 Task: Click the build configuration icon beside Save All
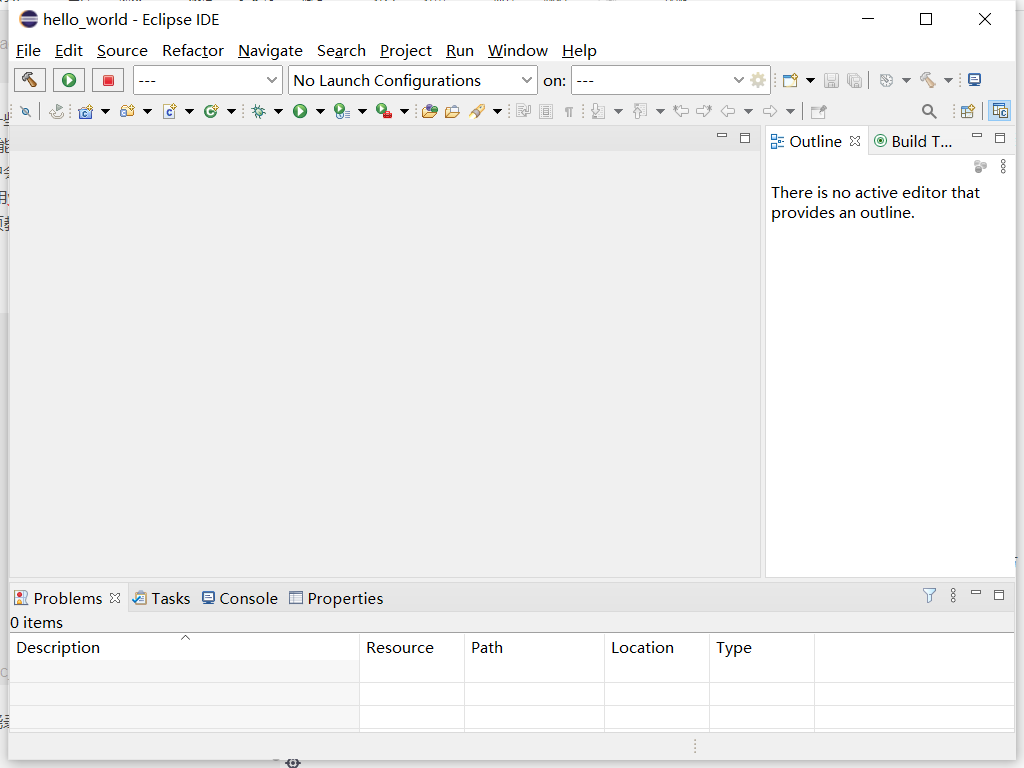[886, 80]
